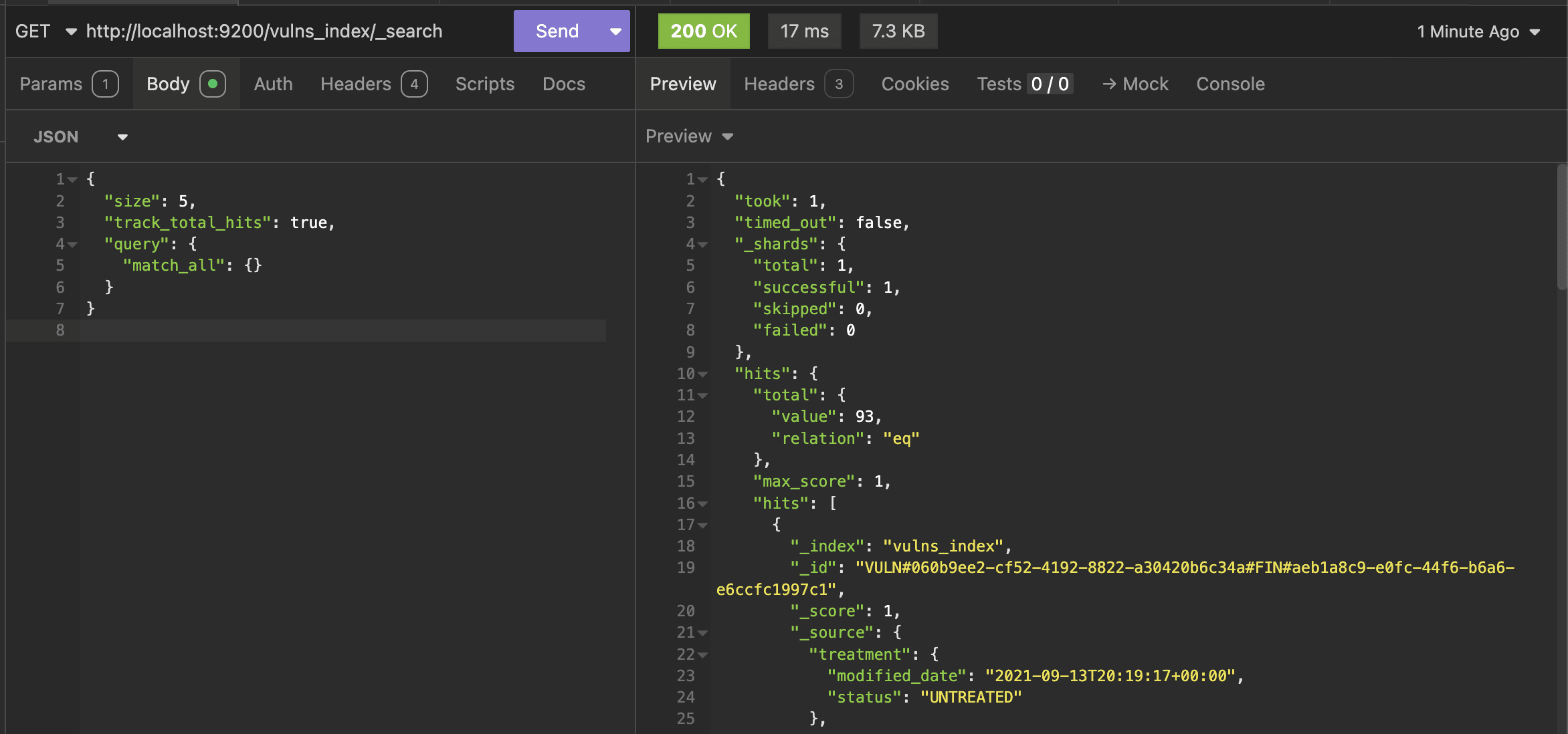Open the JSON body type dropdown
The image size is (1568, 734).
(80, 137)
